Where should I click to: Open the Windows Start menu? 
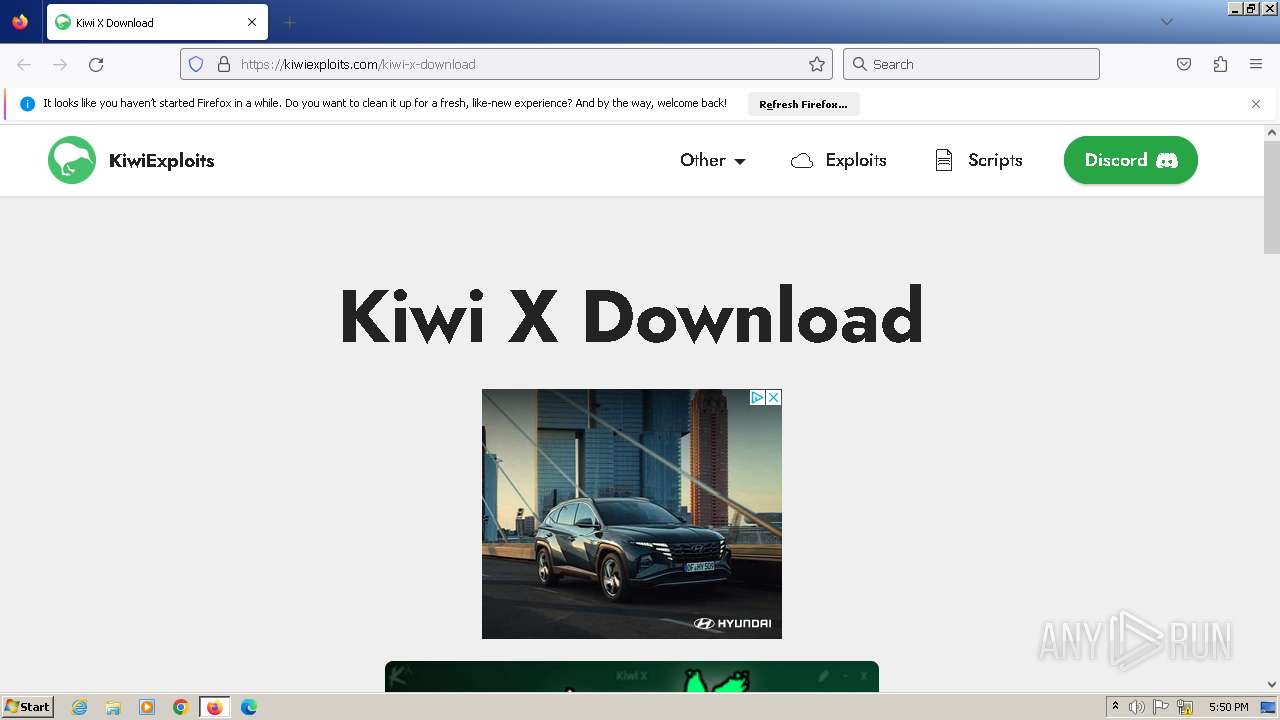point(27,706)
